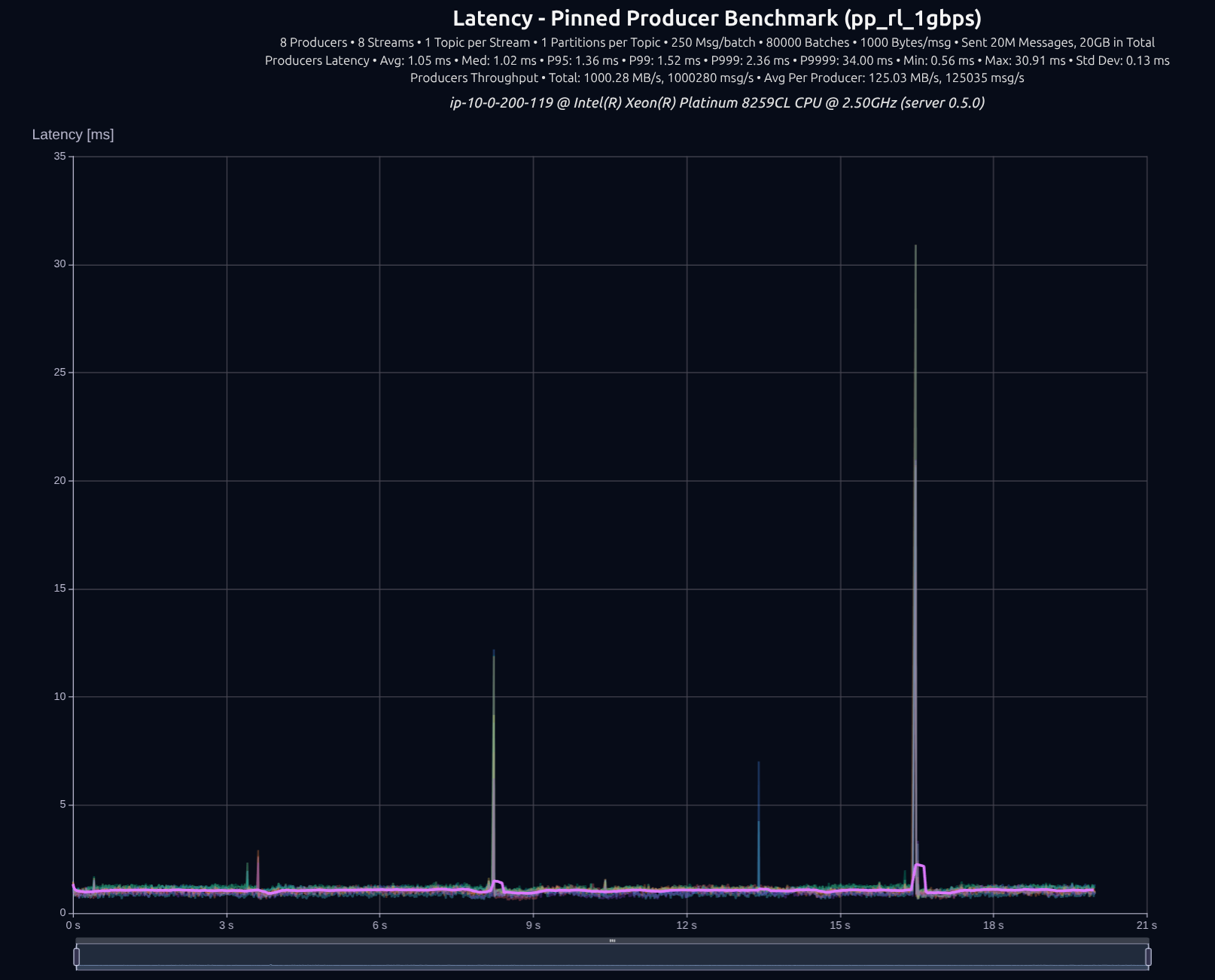
Task: Click the 9 s x-axis tick label
Action: [x=533, y=925]
